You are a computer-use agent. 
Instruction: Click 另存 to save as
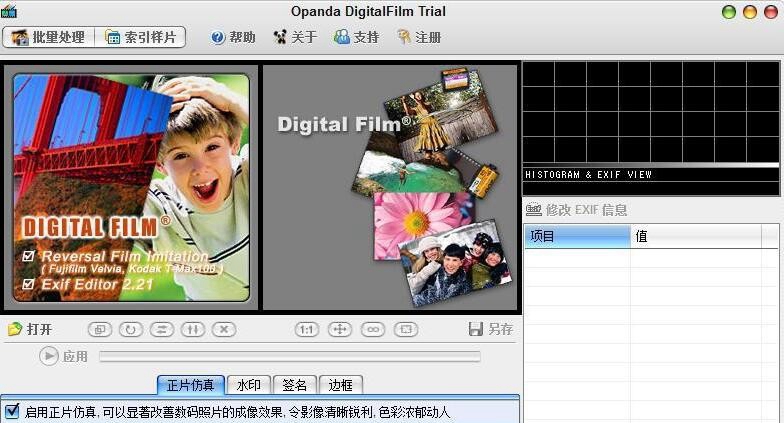(x=491, y=329)
